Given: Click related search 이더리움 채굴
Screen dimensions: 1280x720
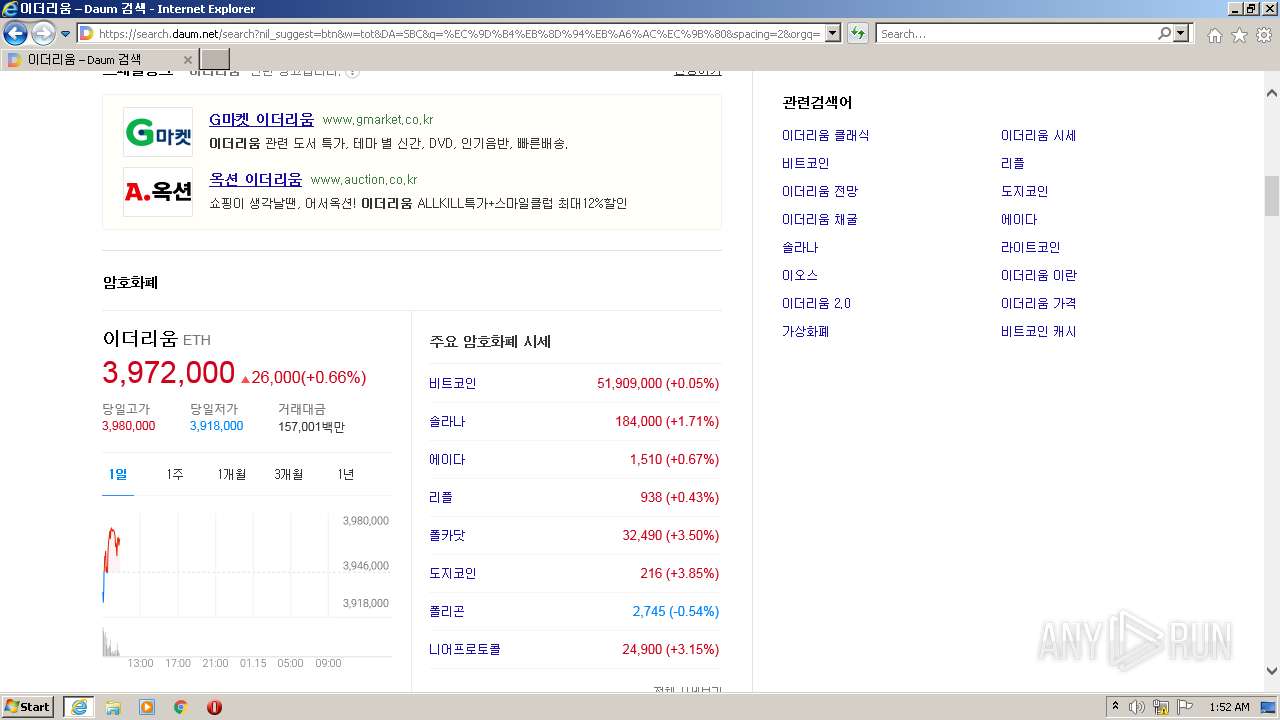Looking at the screenshot, I should (x=820, y=219).
